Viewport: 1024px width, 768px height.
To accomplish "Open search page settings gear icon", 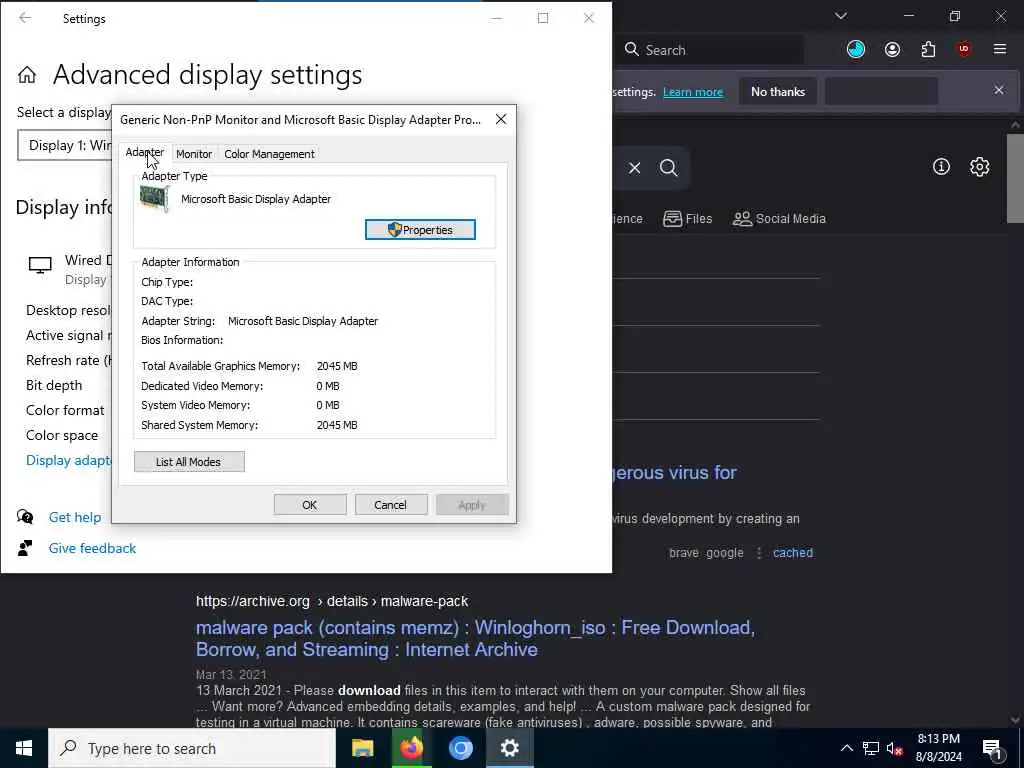I will coord(979,167).
